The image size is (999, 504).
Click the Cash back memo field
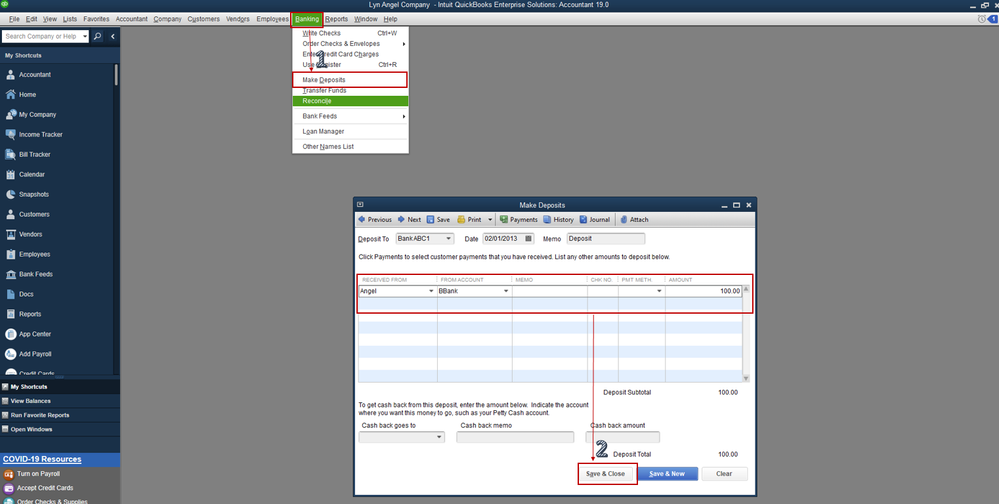[515, 437]
